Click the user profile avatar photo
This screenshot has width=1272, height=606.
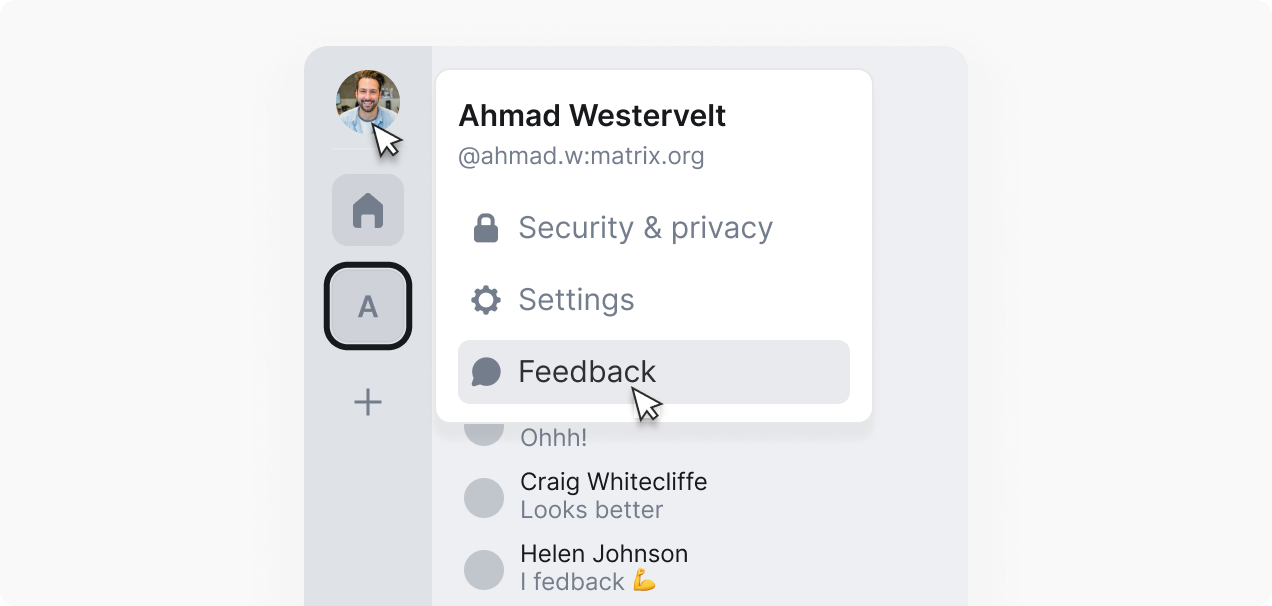[368, 102]
